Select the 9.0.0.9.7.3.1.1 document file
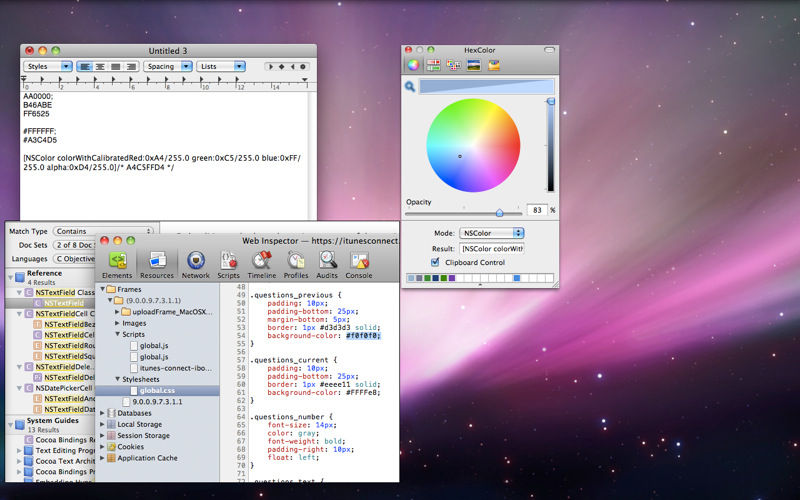 [153, 402]
